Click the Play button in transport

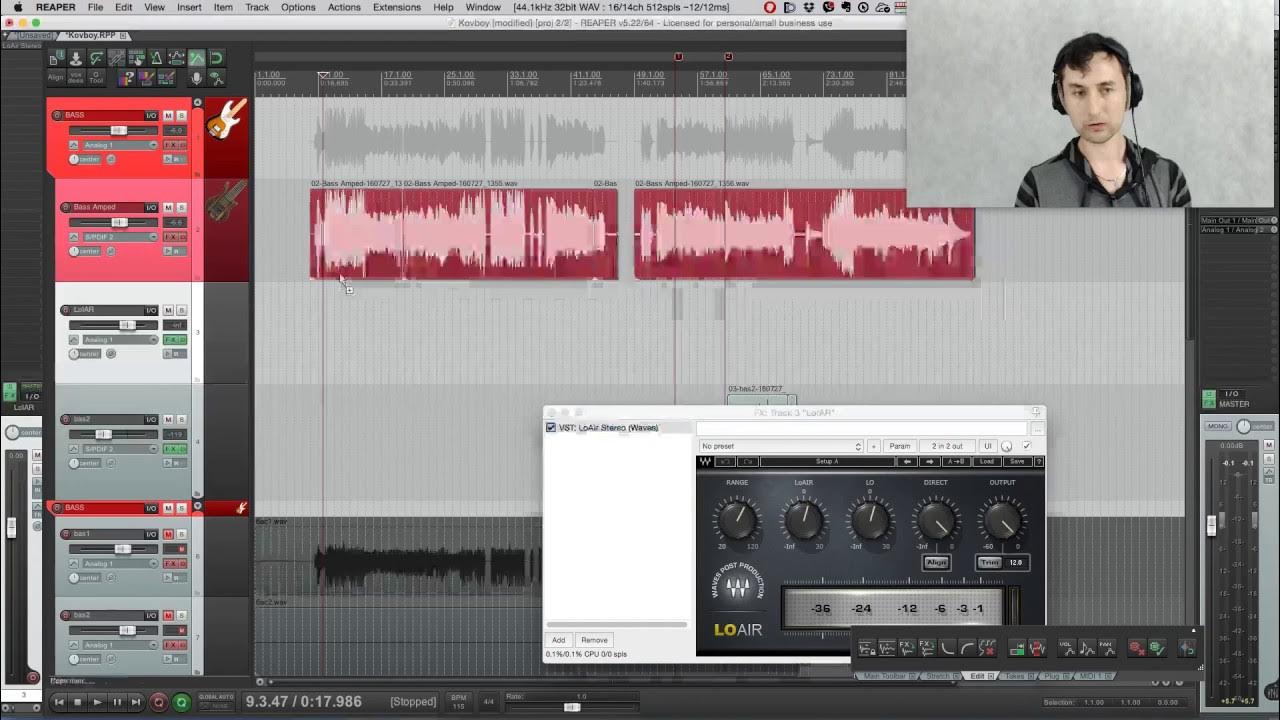pos(98,702)
